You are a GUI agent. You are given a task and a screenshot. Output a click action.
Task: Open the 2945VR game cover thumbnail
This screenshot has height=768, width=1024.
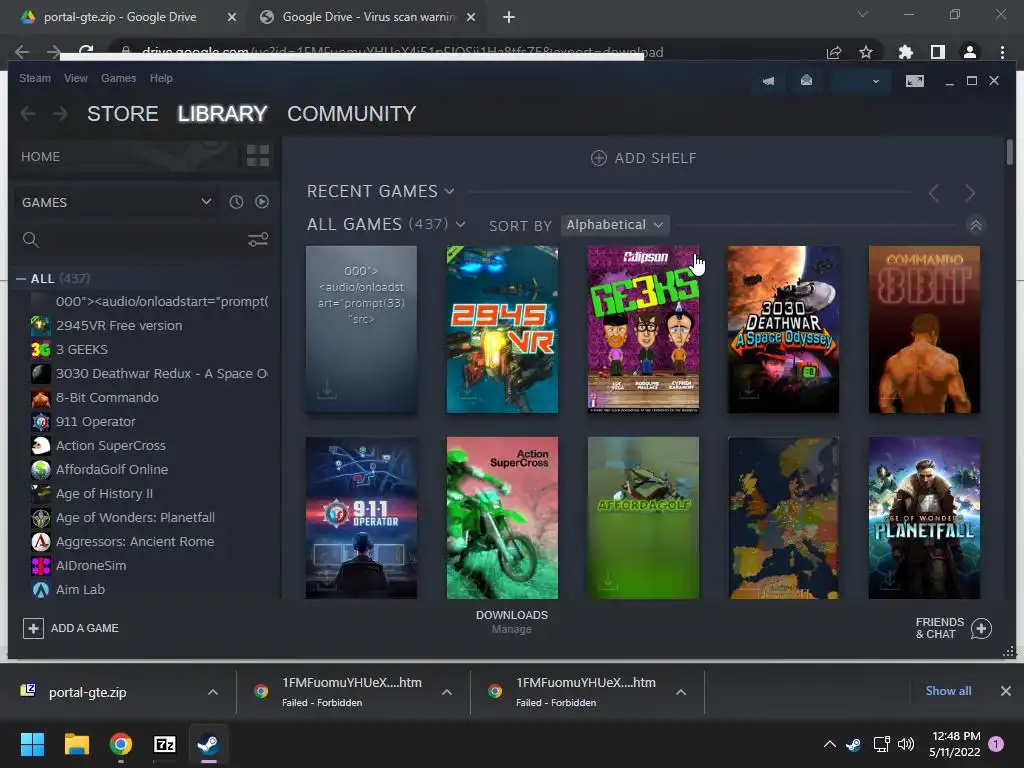(502, 329)
